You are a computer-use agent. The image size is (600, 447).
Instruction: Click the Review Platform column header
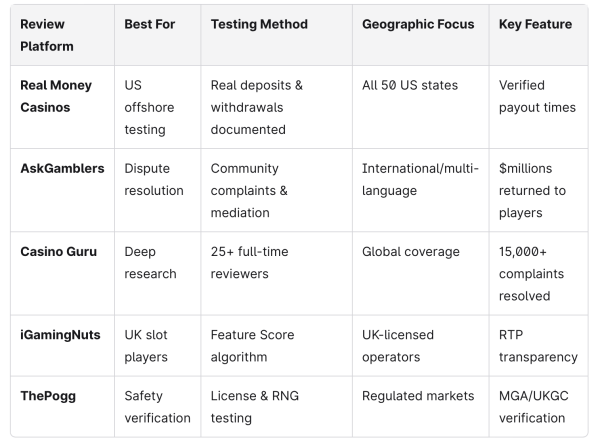tap(47, 35)
